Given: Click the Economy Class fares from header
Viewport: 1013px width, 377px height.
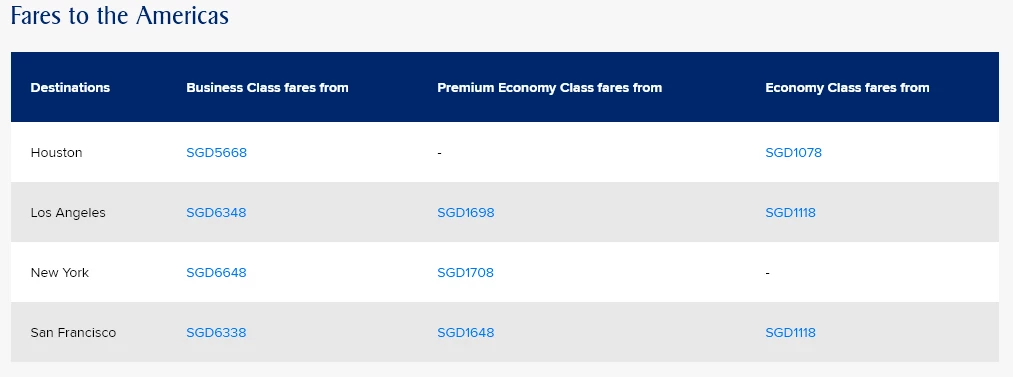Looking at the screenshot, I should click(847, 88).
